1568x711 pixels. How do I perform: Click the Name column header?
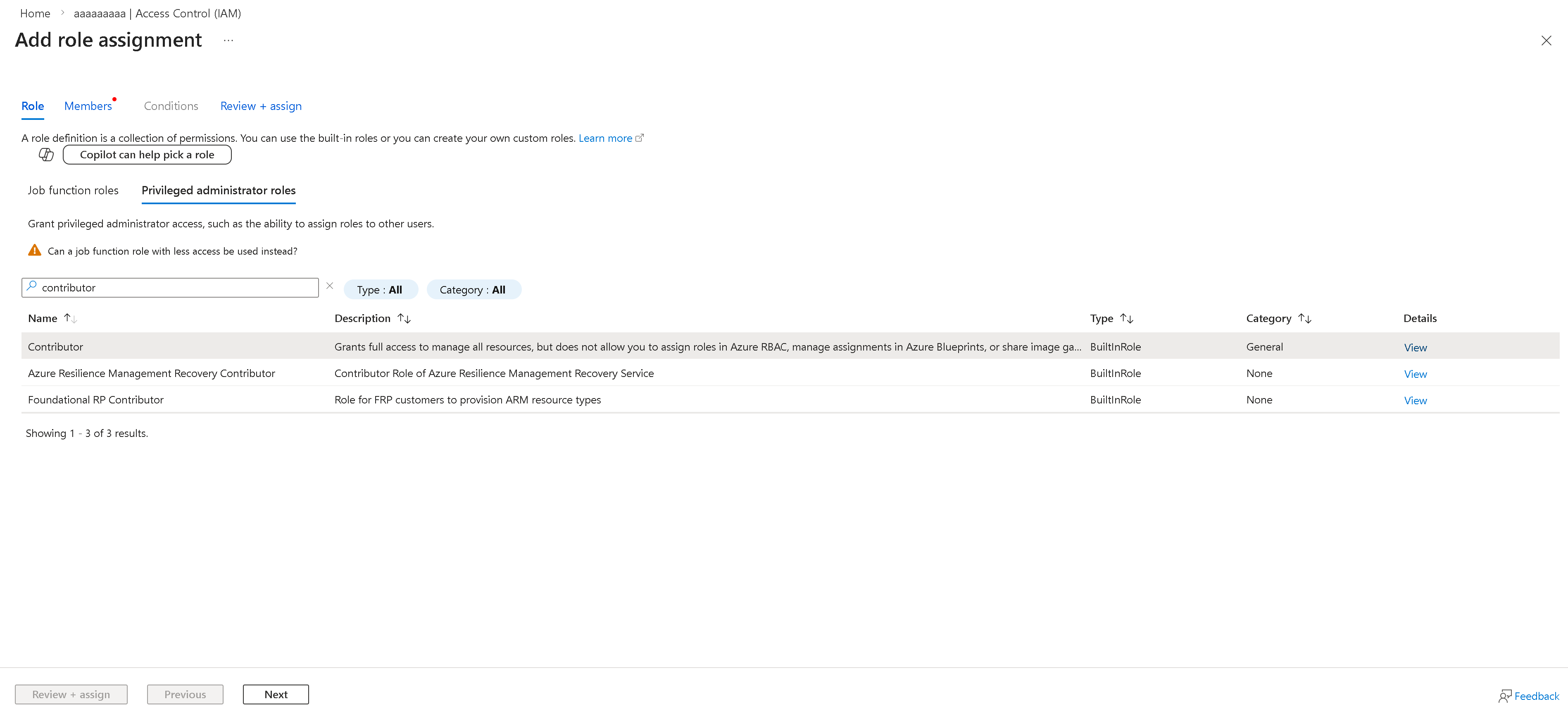pos(43,318)
